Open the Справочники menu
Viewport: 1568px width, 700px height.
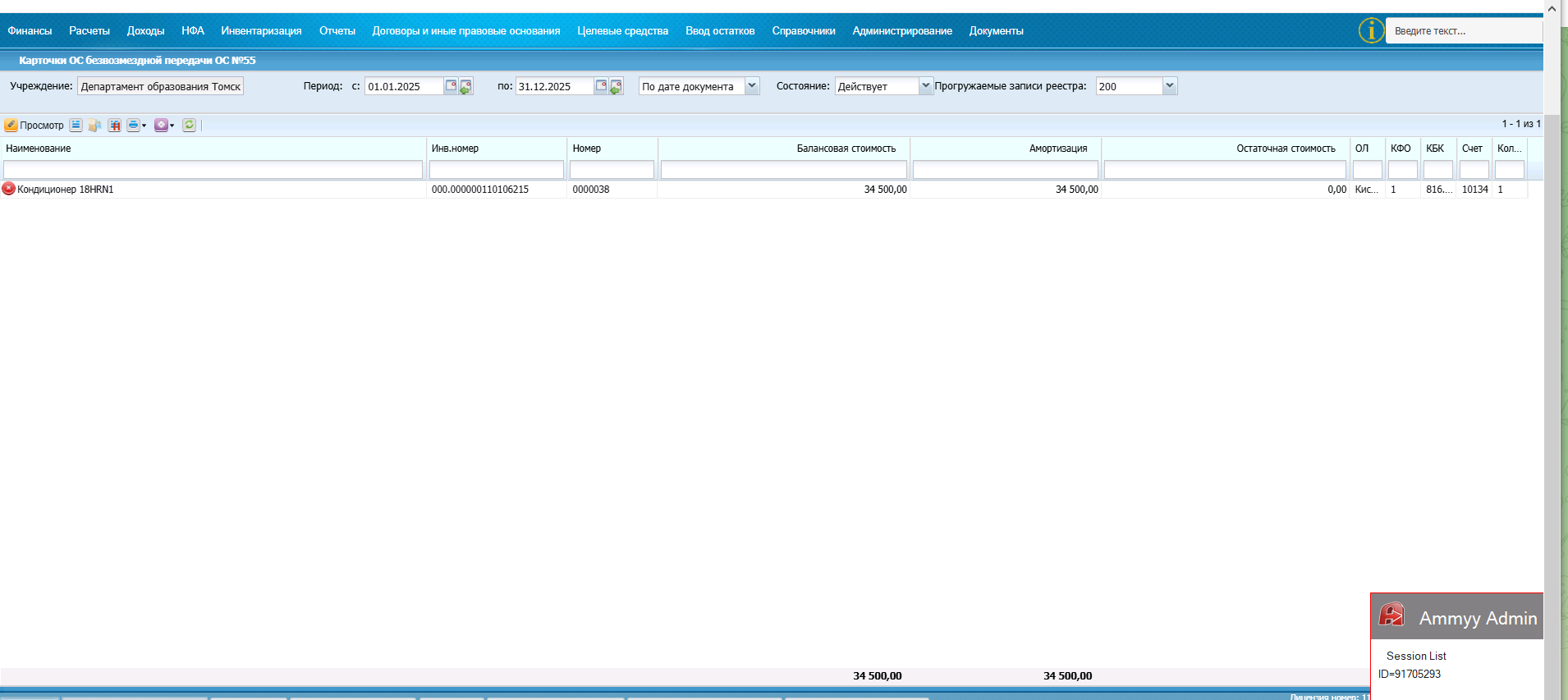804,31
